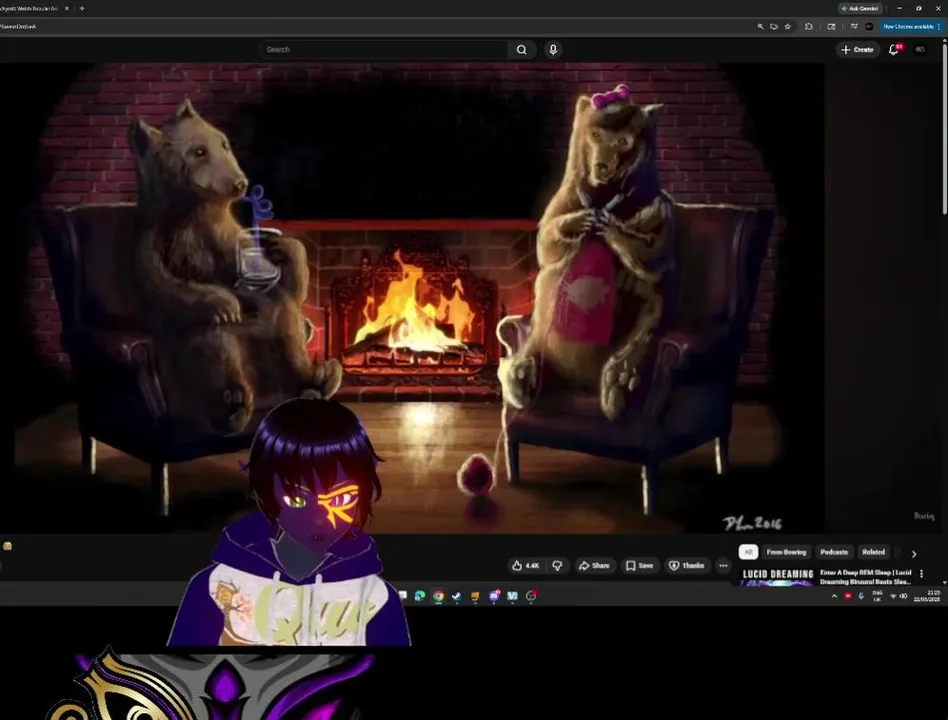948x720 pixels.
Task: Switch to the open YouTube browser tab
Action: click(x=30, y=8)
